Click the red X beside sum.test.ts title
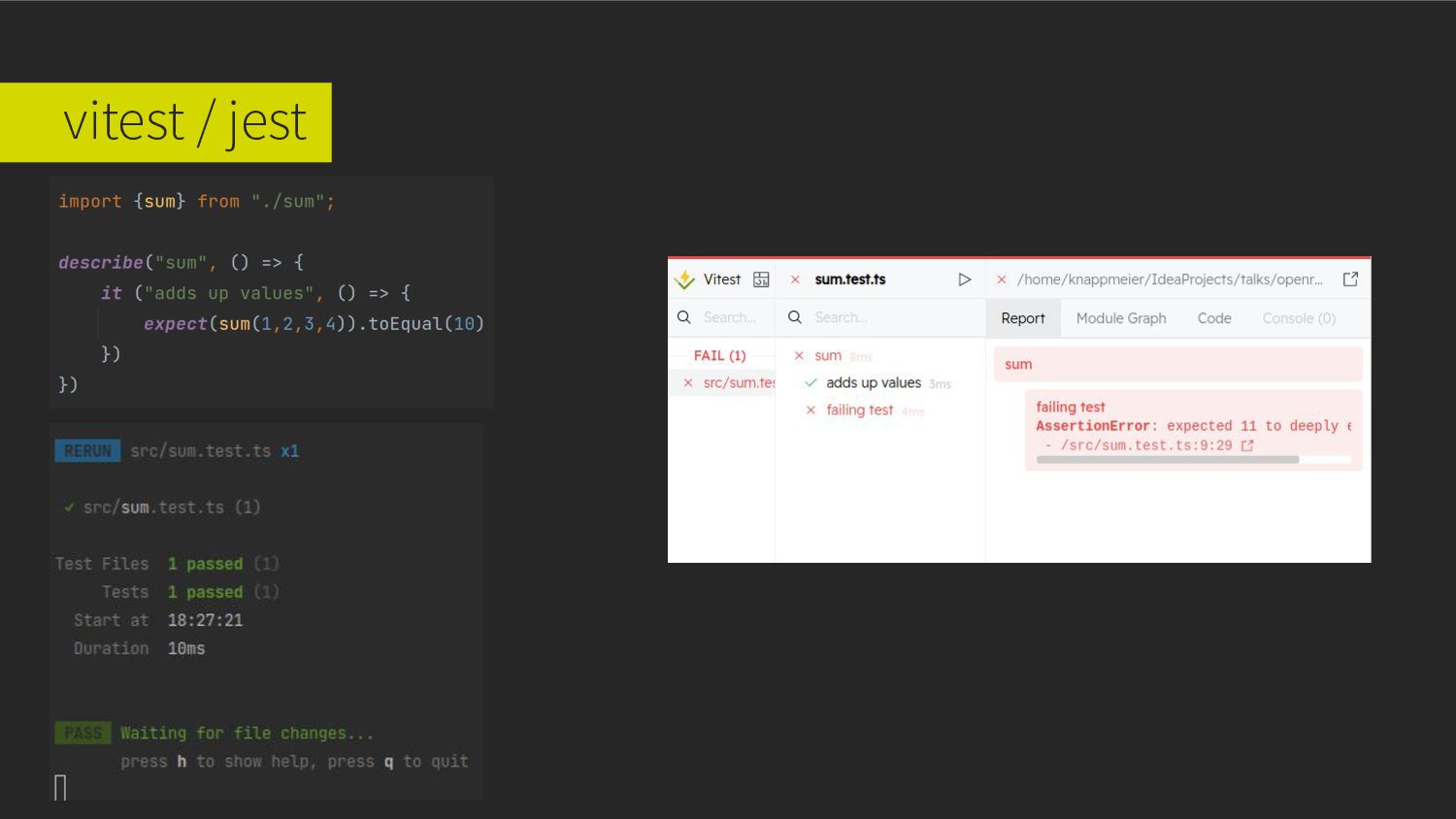1456x819 pixels. coord(795,279)
